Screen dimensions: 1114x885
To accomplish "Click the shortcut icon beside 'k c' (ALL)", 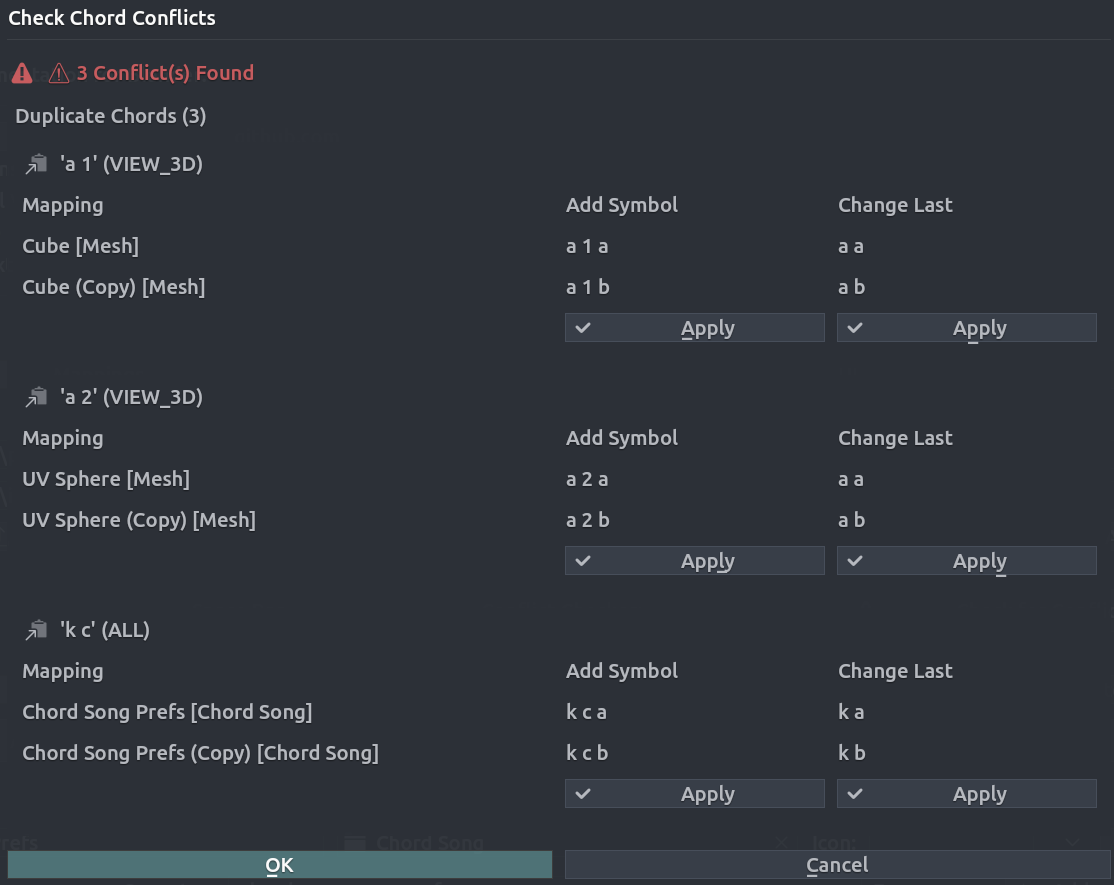I will (37, 630).
